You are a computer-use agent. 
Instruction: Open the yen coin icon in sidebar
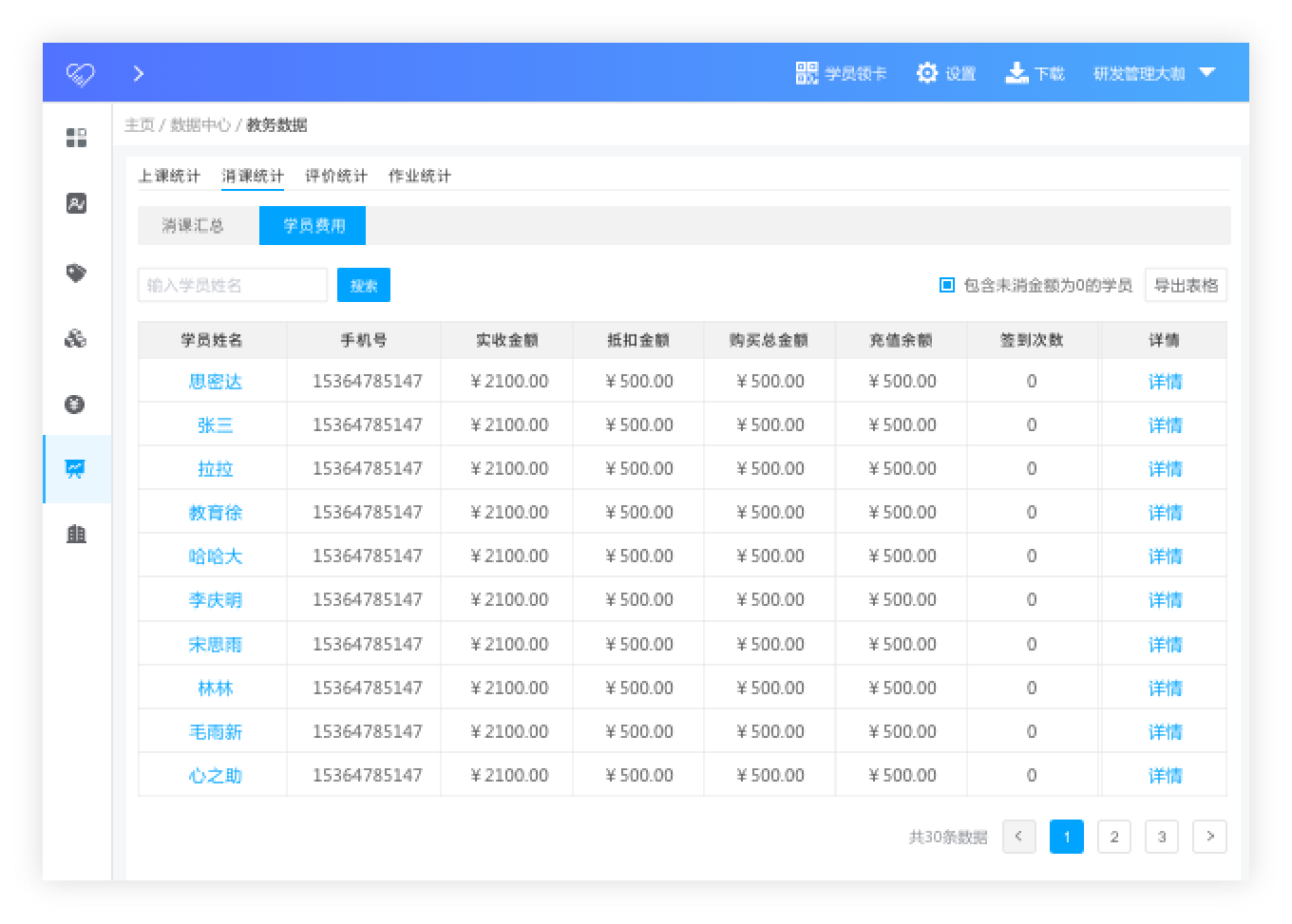[76, 405]
